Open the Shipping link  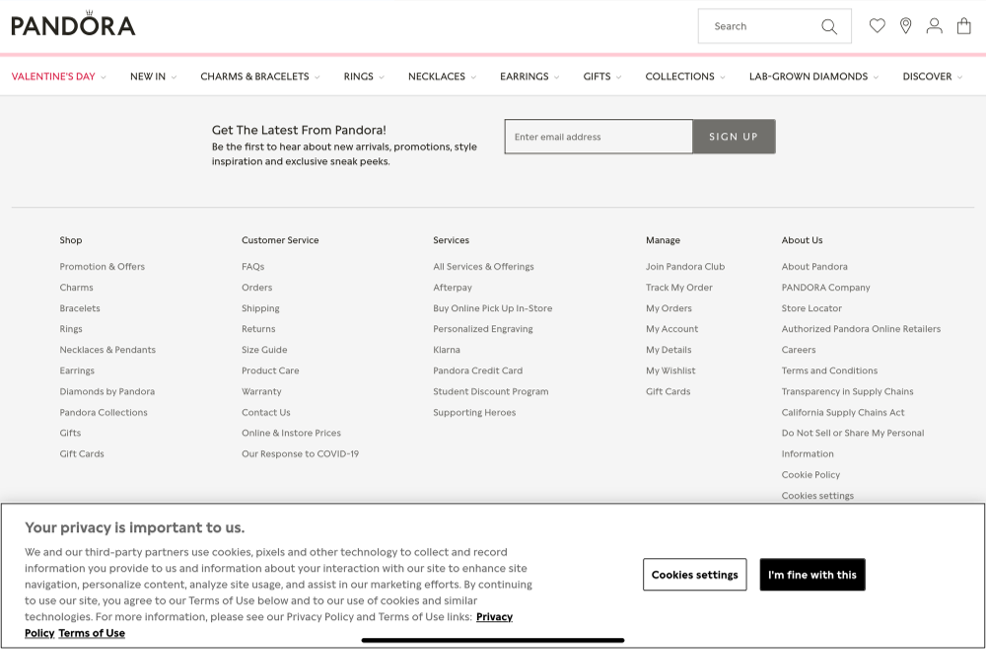pyautogui.click(x=260, y=308)
